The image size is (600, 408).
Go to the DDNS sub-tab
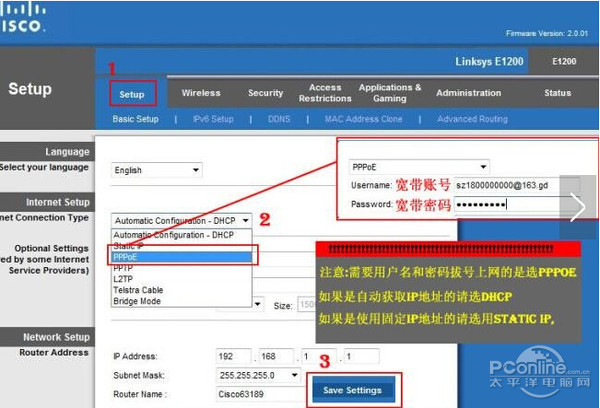(279, 119)
